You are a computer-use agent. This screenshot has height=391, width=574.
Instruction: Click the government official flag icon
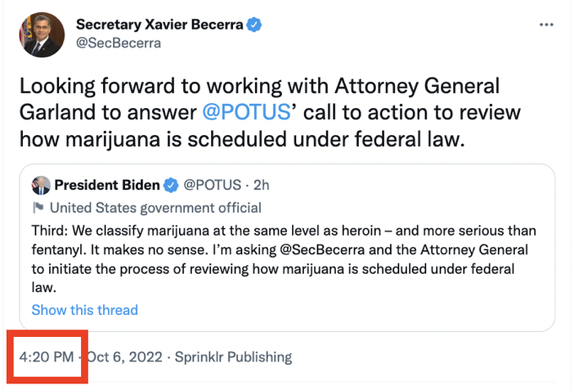[38, 208]
